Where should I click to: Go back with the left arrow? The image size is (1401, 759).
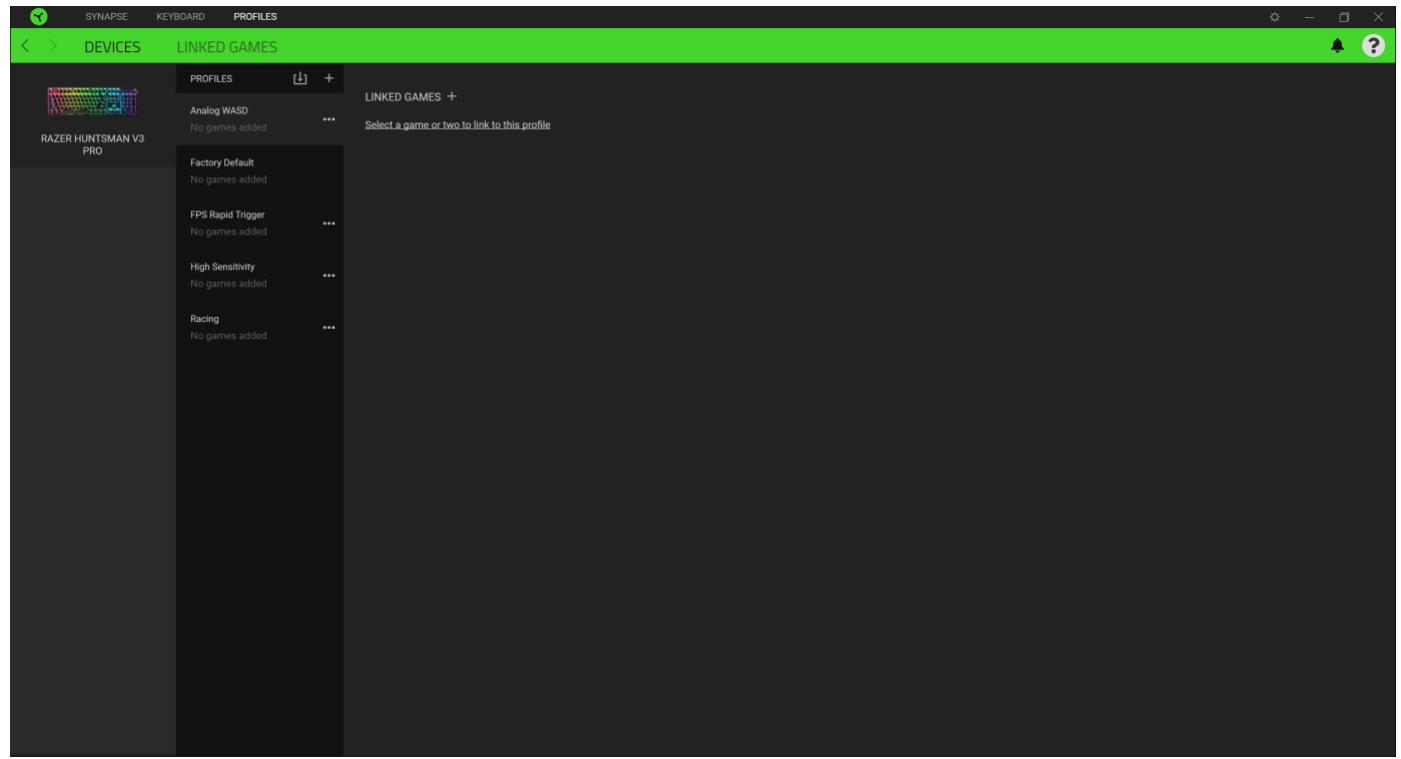click(24, 47)
